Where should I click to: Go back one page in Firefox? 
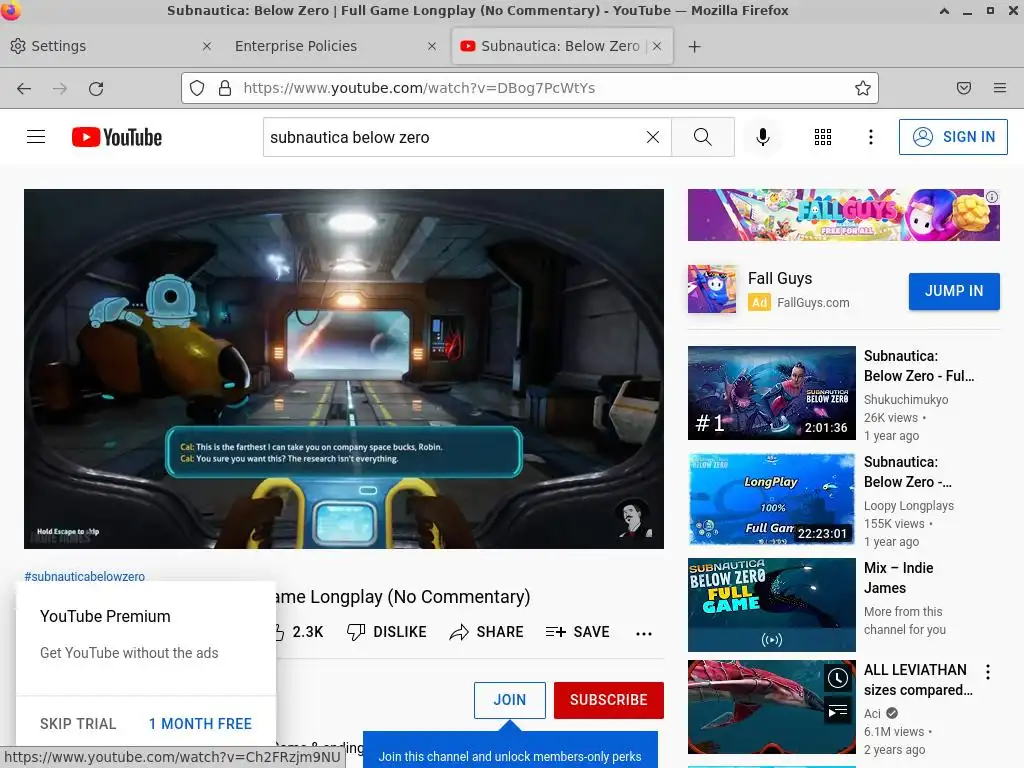pyautogui.click(x=24, y=88)
